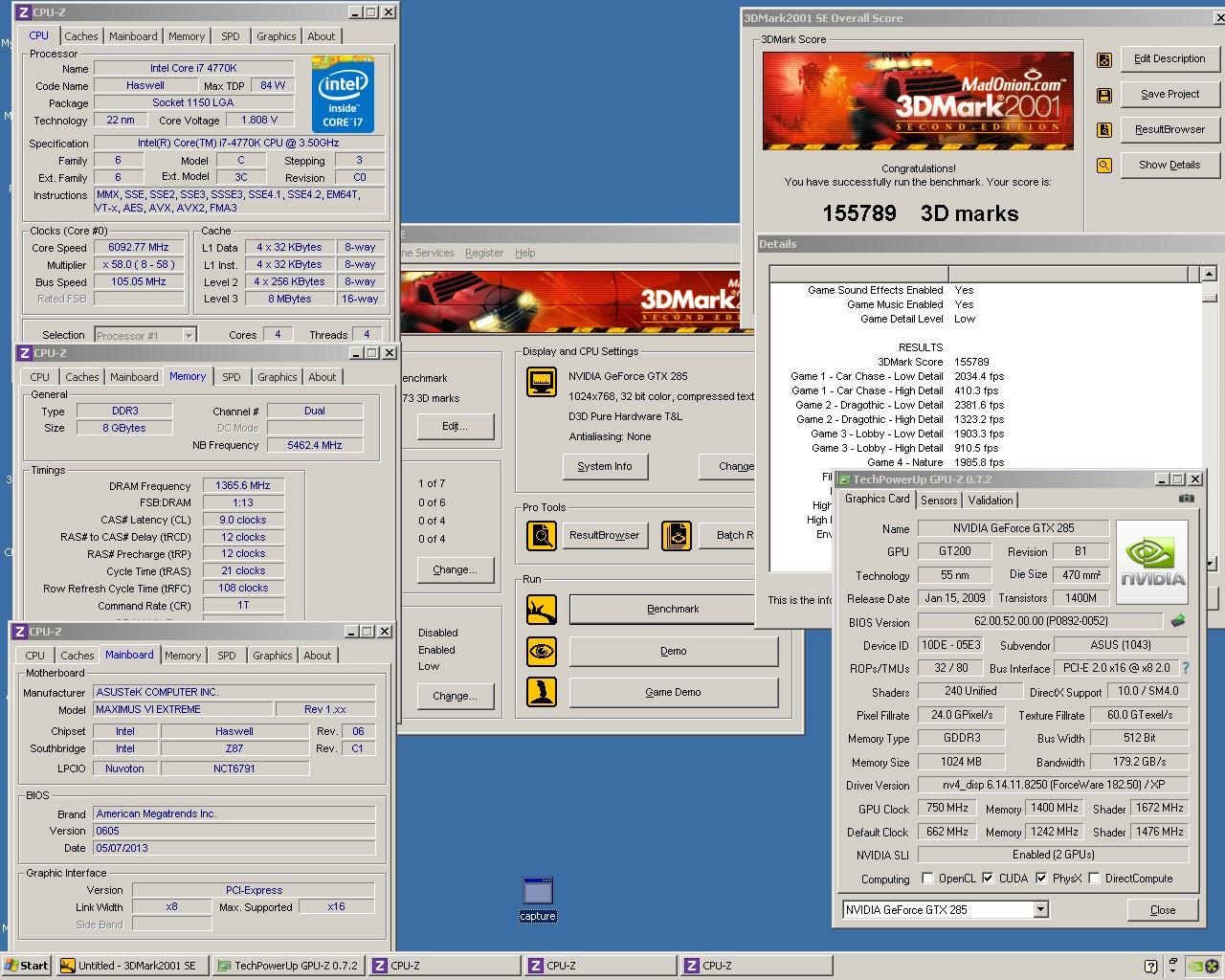Viewport: 1225px width, 980px height.
Task: Click the Batch Run icon in Pro Tools
Action: pos(677,535)
